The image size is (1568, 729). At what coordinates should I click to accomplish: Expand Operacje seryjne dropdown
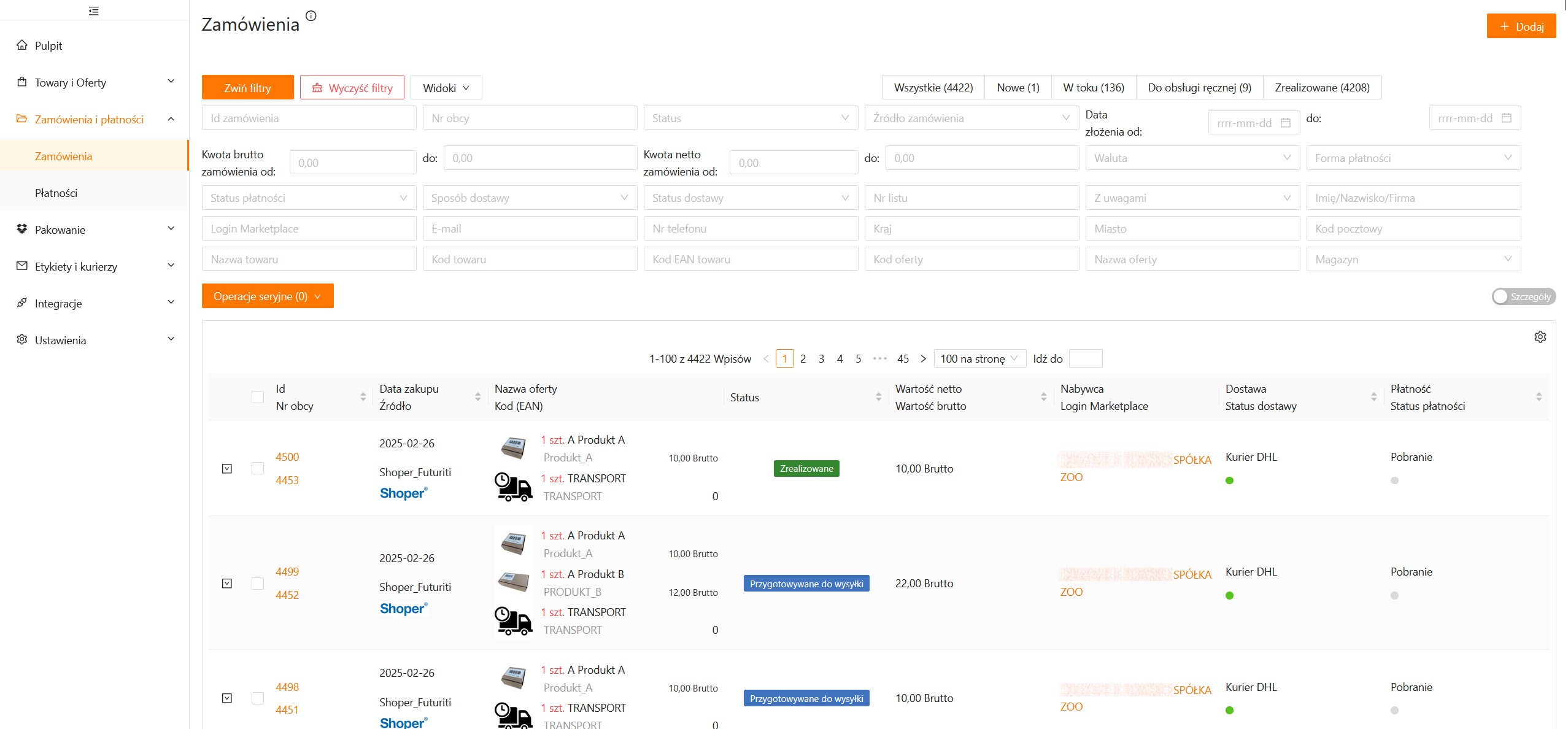268,296
